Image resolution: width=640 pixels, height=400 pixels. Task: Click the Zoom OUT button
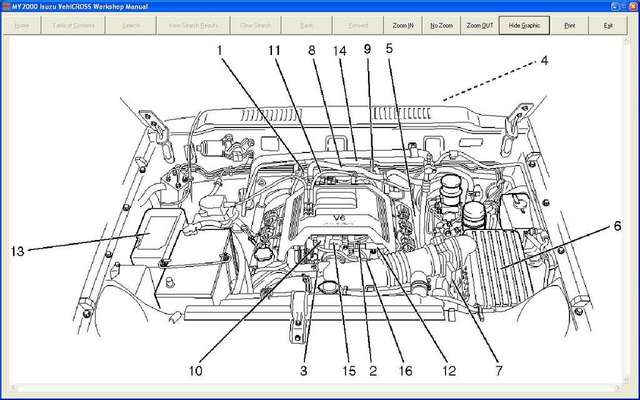point(480,25)
